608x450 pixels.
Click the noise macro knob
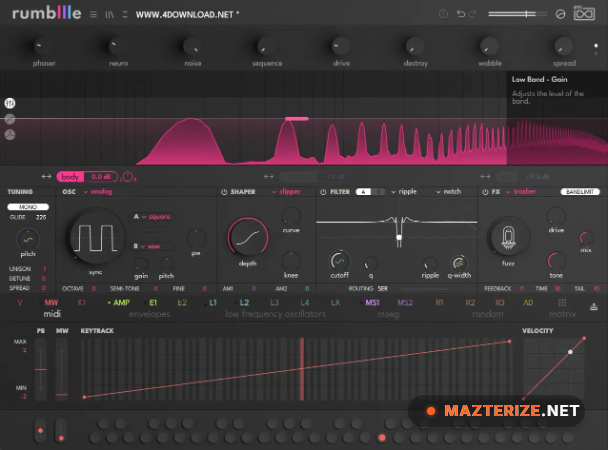pos(192,46)
